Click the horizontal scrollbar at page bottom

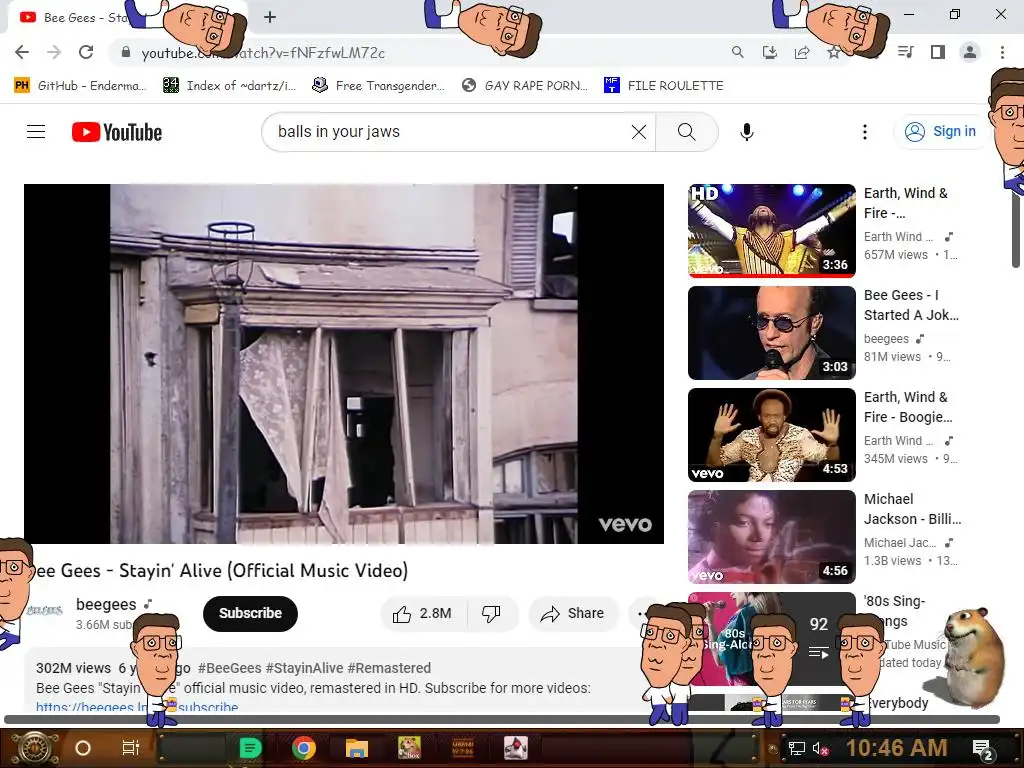(x=502, y=720)
